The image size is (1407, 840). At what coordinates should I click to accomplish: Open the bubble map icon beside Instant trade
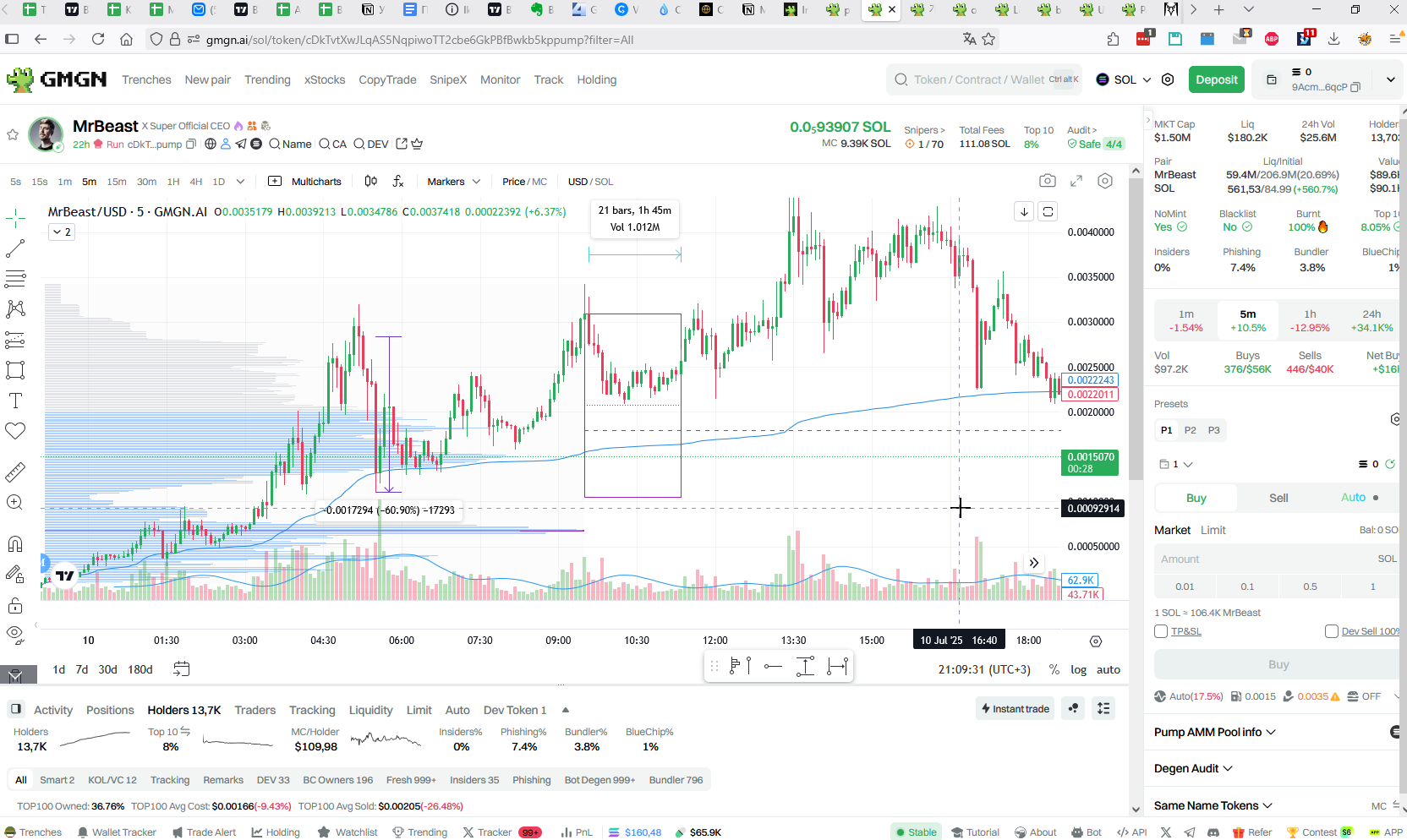(x=1073, y=708)
